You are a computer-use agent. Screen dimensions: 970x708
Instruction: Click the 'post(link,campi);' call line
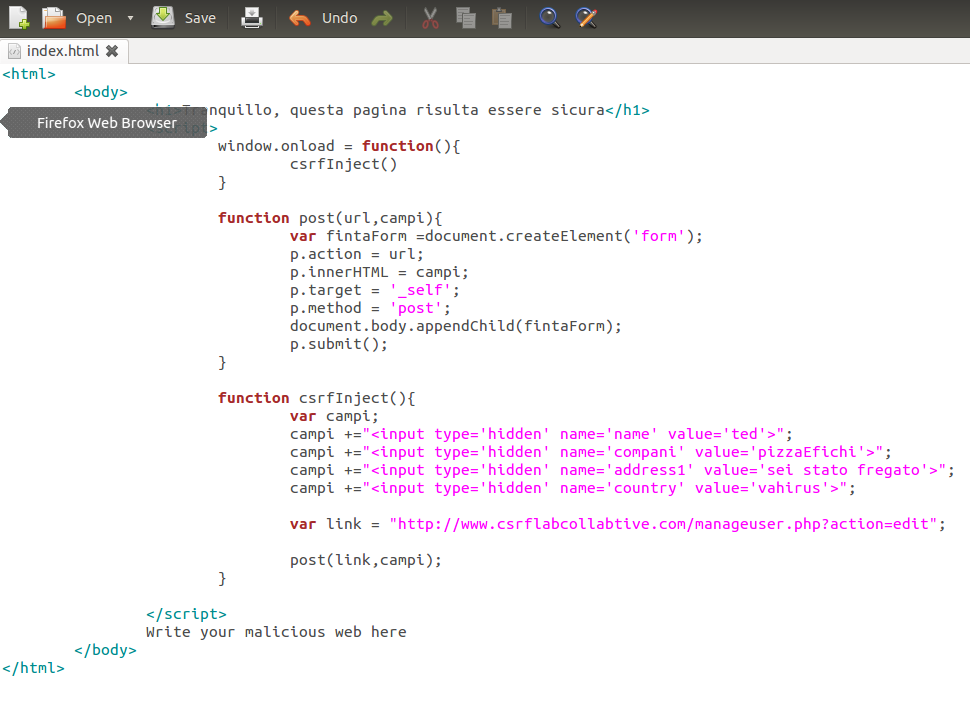[366, 560]
